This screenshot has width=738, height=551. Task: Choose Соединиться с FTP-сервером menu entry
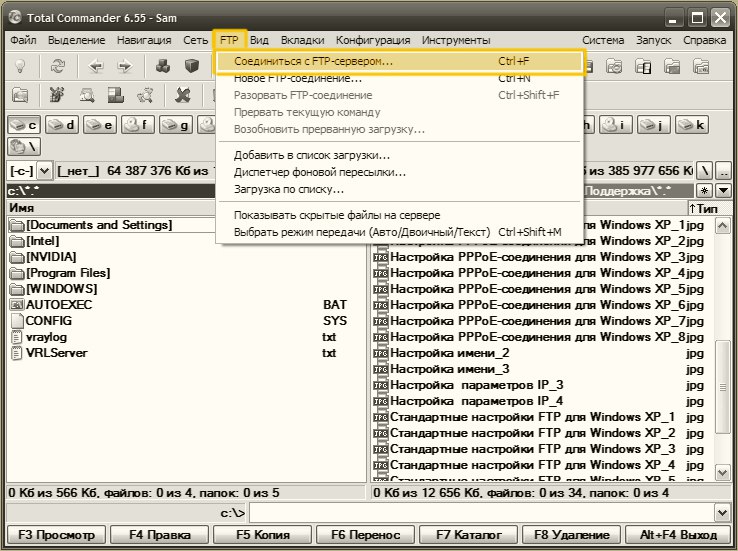[x=399, y=61]
